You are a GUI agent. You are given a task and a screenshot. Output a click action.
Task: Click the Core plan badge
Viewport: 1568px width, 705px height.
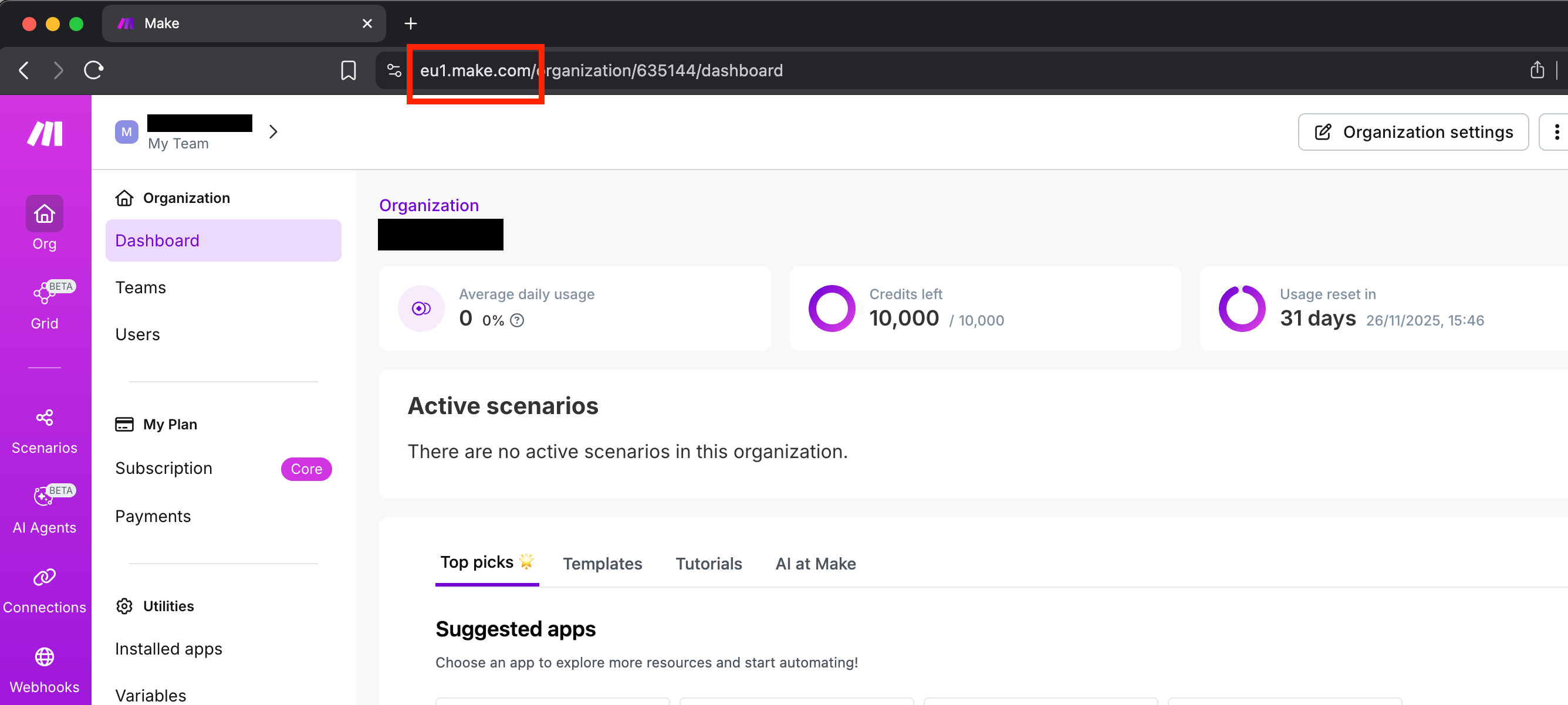[x=306, y=469]
